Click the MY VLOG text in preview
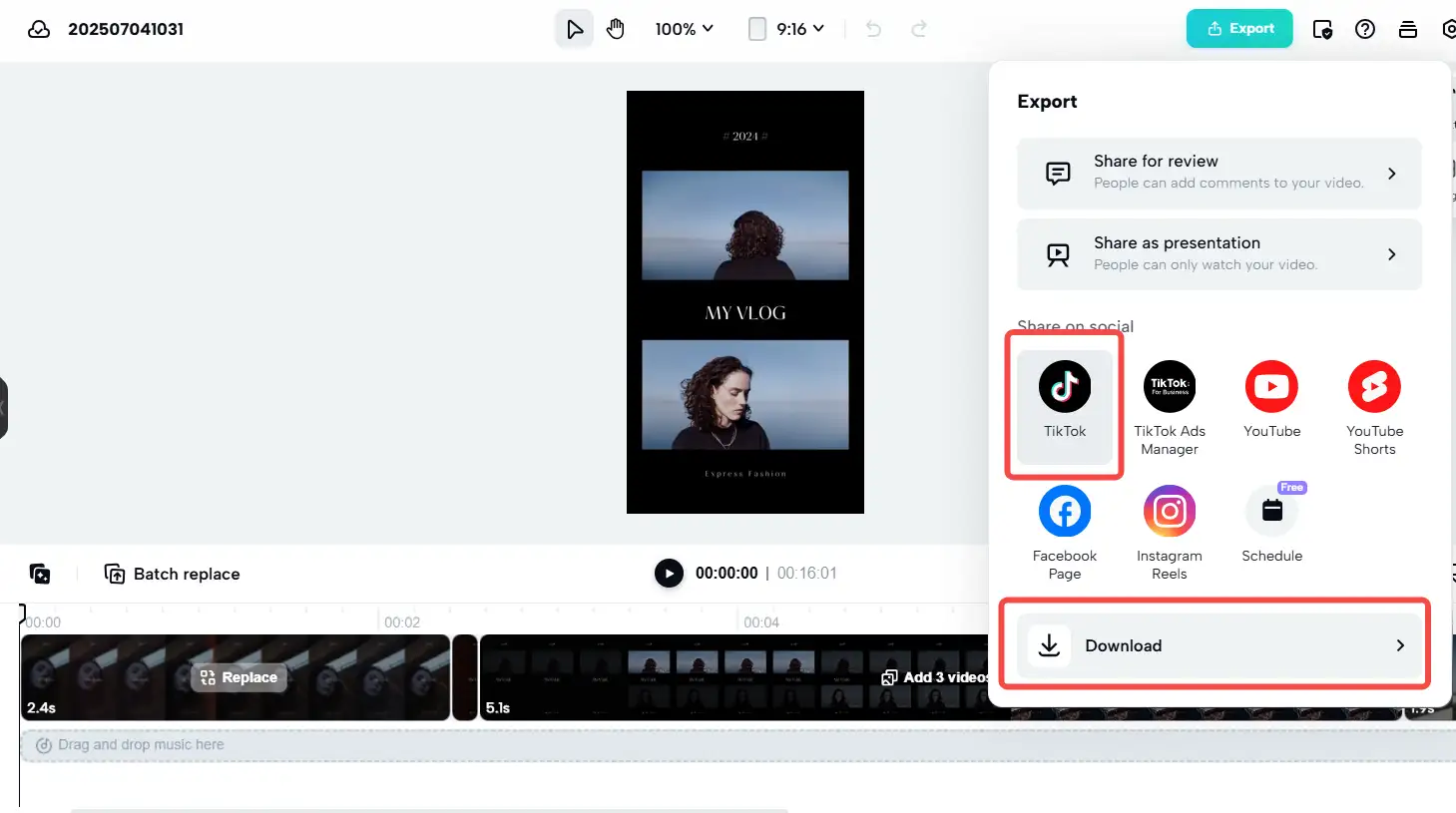This screenshot has height=813, width=1456. point(745,312)
